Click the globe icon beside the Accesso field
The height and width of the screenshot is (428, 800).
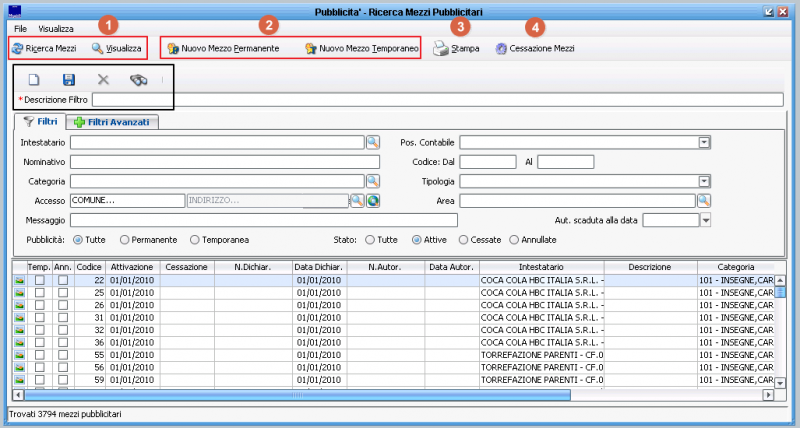click(x=372, y=201)
